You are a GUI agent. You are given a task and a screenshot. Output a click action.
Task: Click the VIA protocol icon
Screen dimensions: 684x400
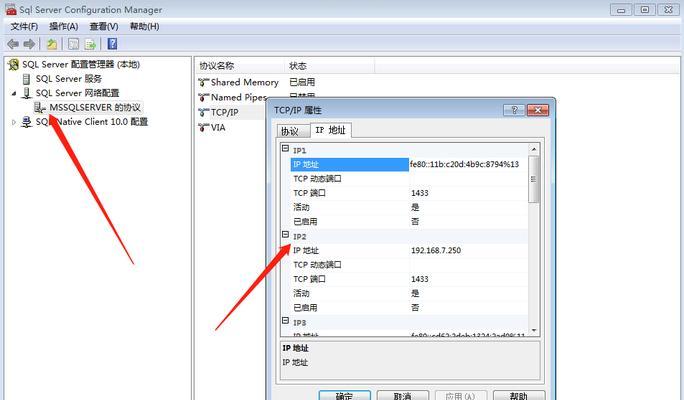(204, 127)
